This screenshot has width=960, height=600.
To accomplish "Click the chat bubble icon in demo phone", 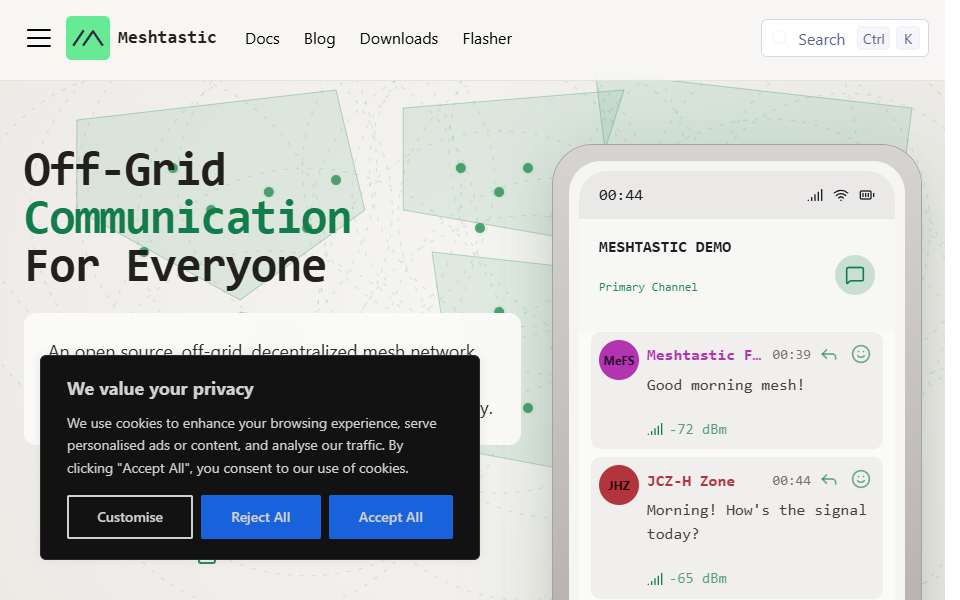I will click(x=855, y=275).
